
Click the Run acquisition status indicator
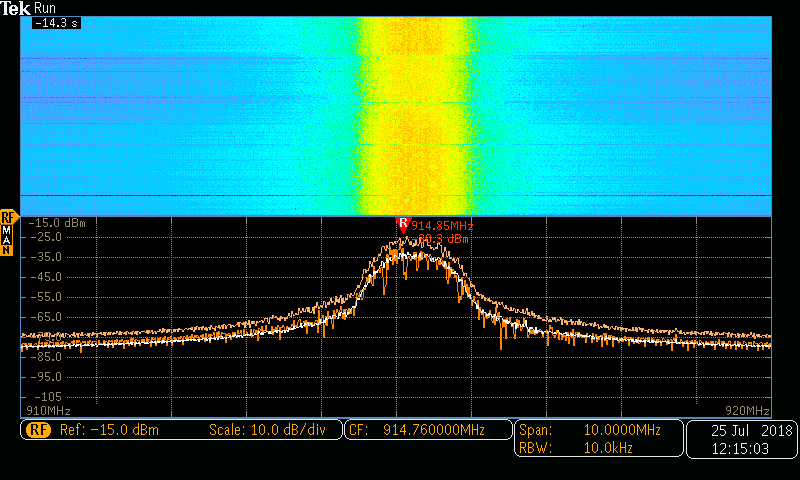(x=46, y=7)
